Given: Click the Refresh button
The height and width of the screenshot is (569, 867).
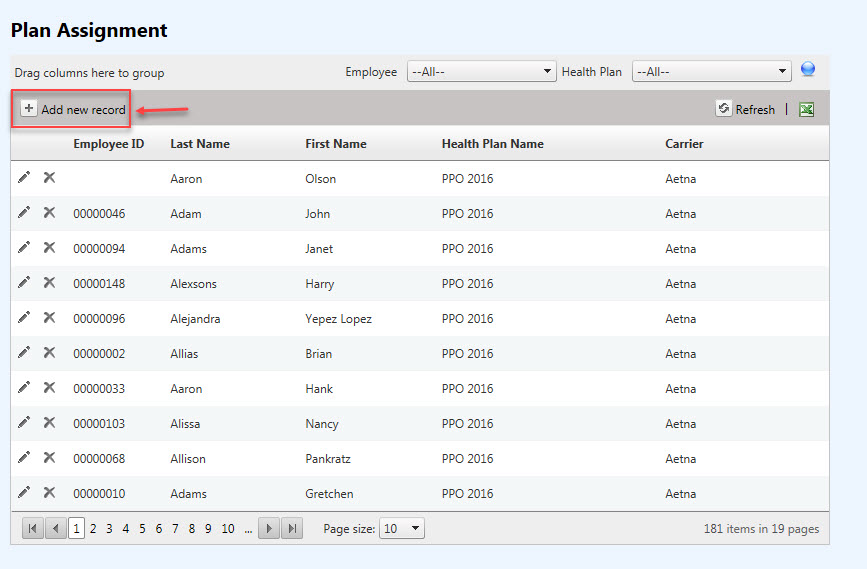Looking at the screenshot, I should (x=745, y=109).
